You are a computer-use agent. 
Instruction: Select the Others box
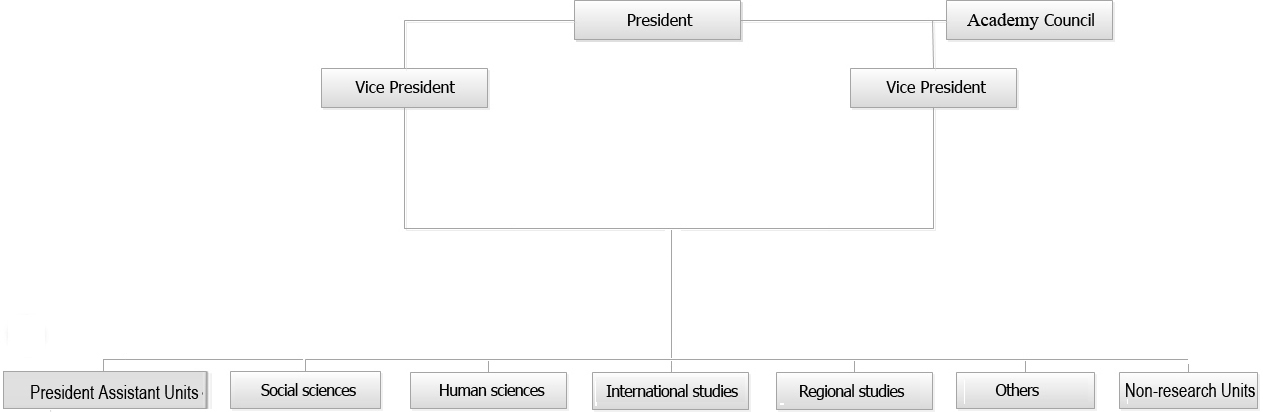tap(1025, 390)
